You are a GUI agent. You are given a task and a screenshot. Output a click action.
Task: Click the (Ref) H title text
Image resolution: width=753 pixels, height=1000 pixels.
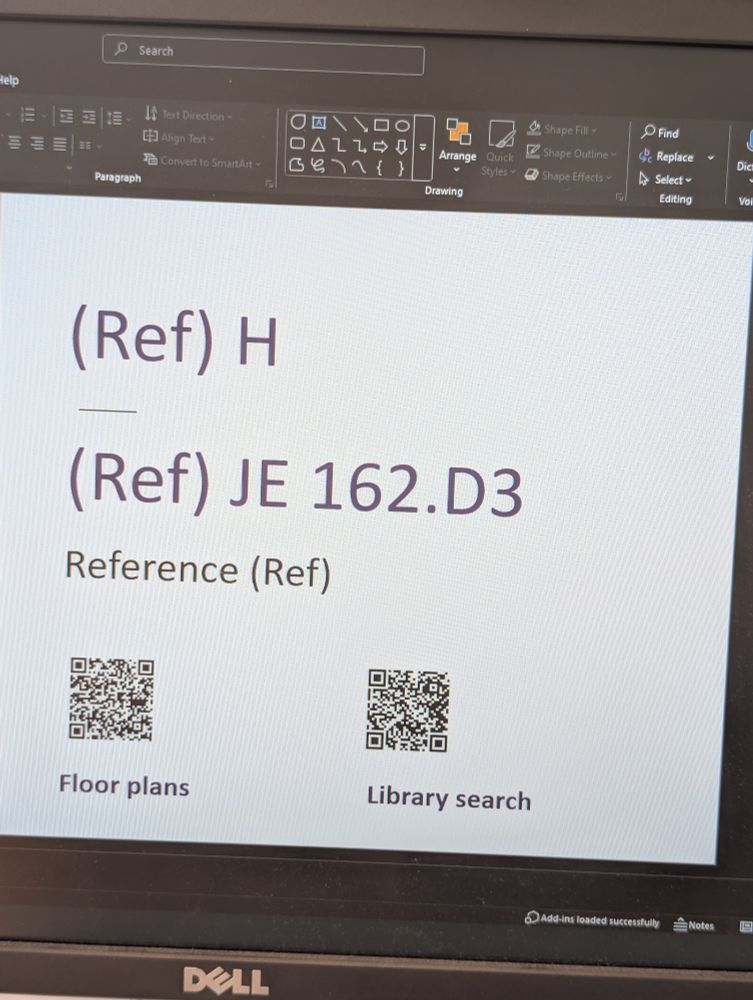pyautogui.click(x=175, y=337)
